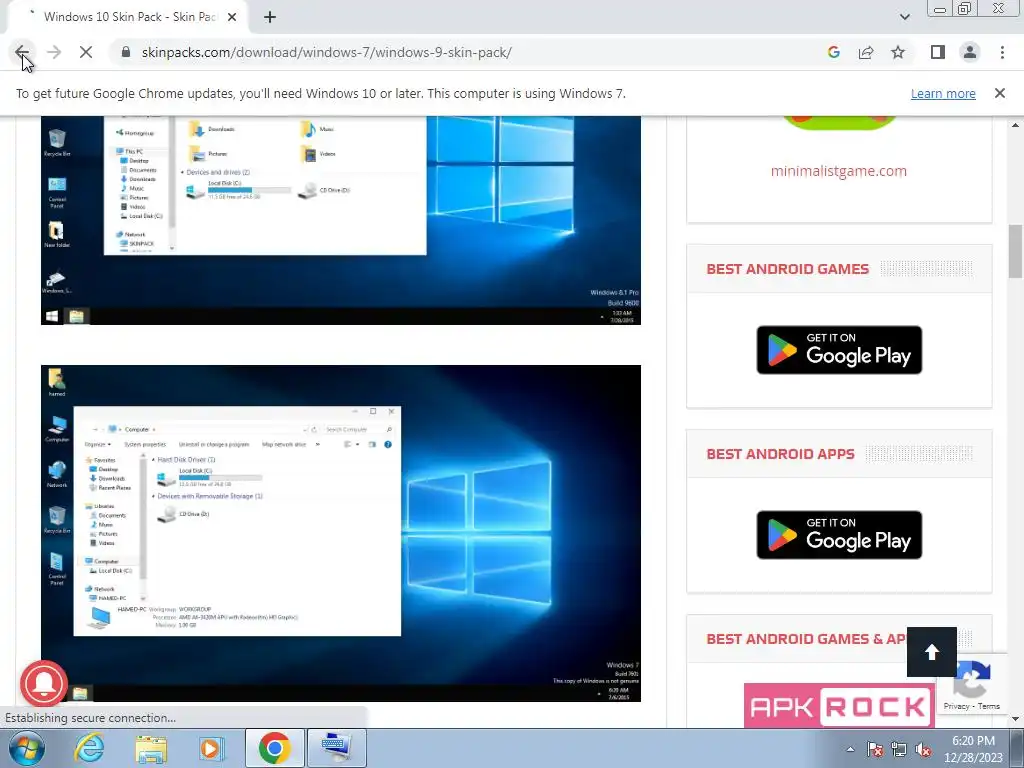This screenshot has width=1024, height=768.
Task: Click the address bar URL
Action: [x=327, y=52]
